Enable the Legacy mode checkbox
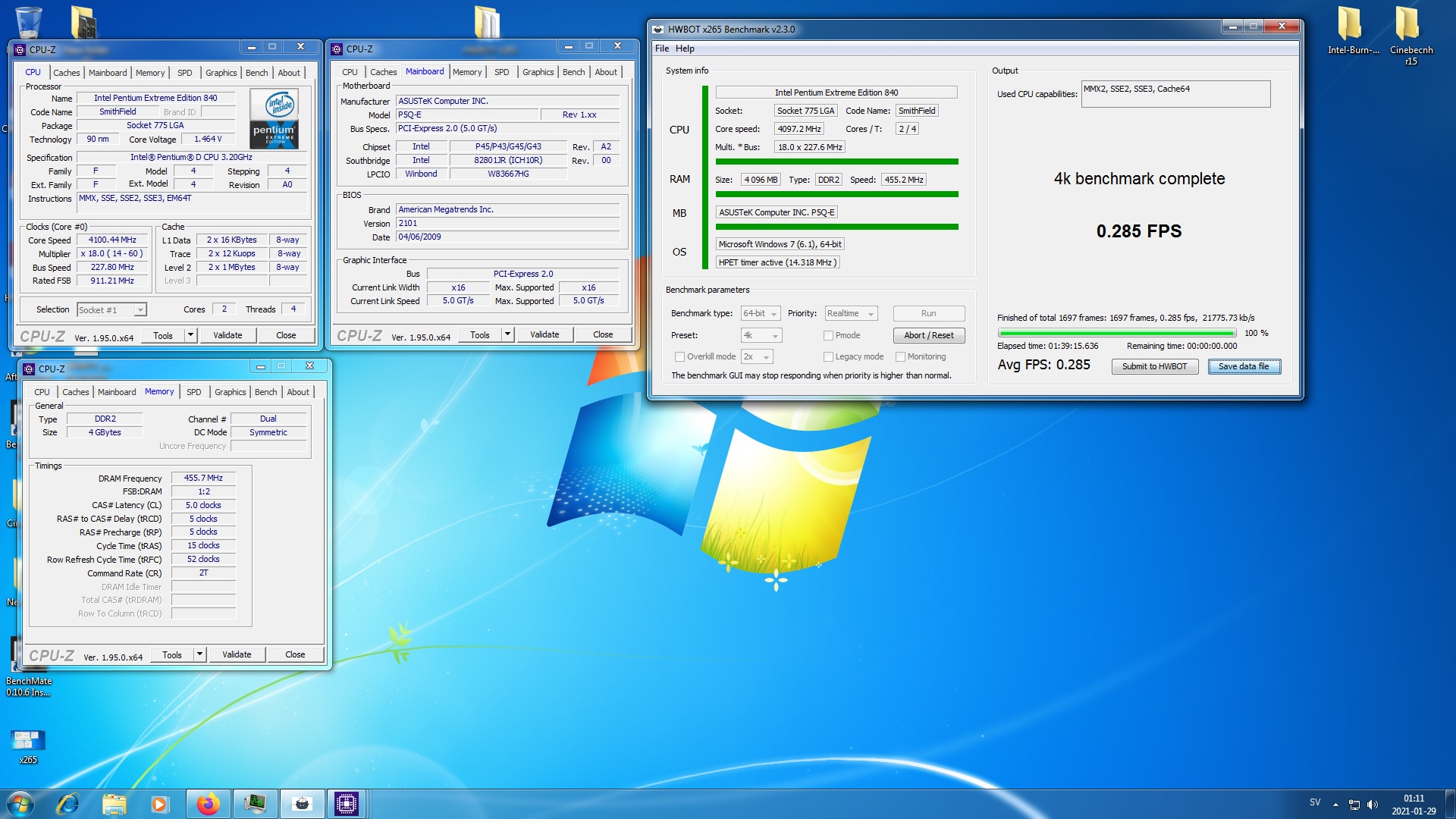Viewport: 1456px width, 819px height. (x=828, y=356)
